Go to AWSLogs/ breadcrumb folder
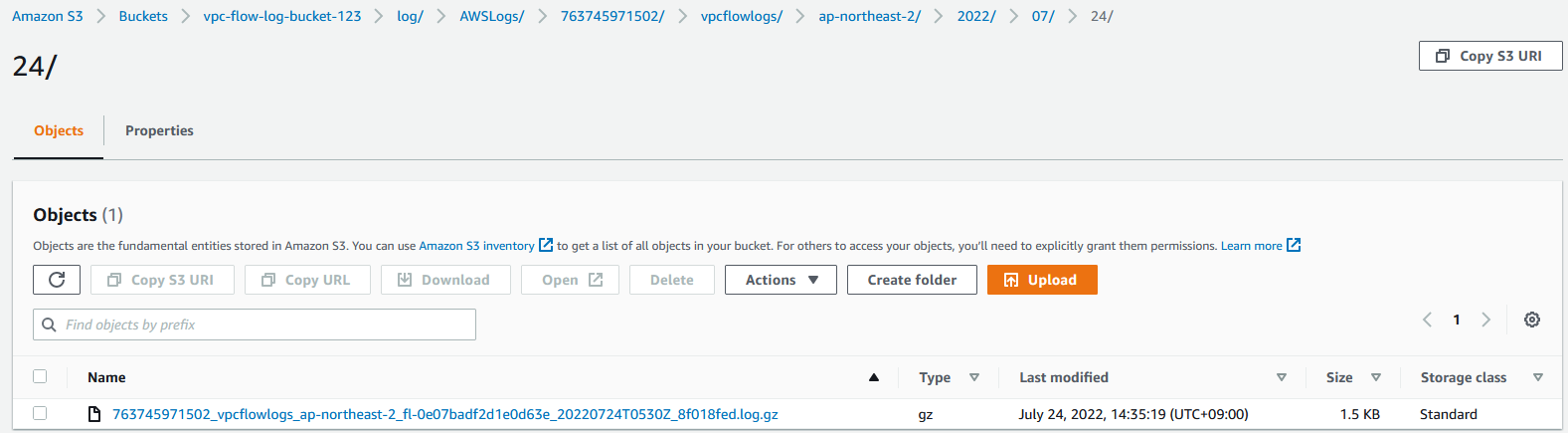 click(x=491, y=16)
